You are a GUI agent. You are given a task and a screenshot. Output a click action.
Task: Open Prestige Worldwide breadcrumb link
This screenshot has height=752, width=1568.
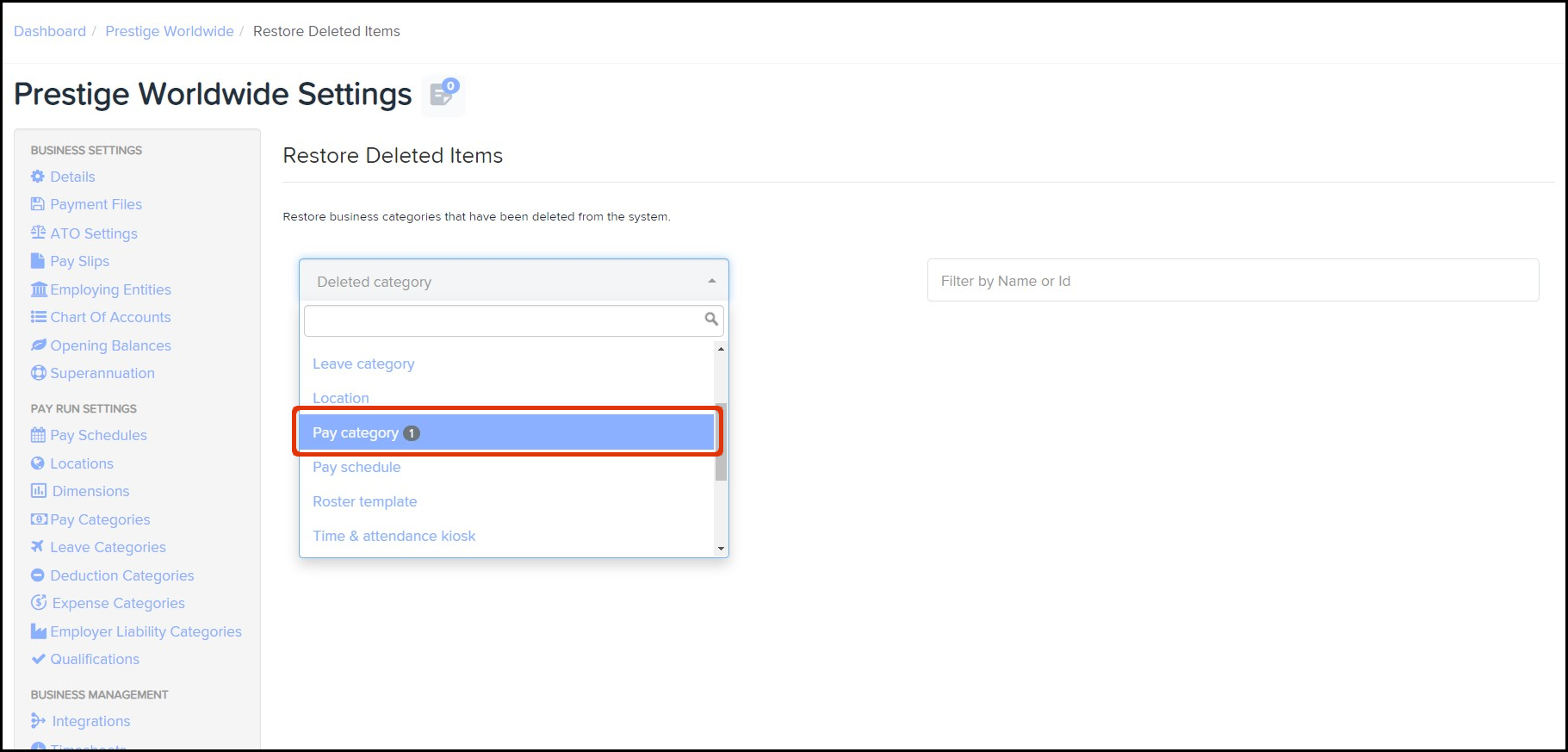tap(170, 31)
